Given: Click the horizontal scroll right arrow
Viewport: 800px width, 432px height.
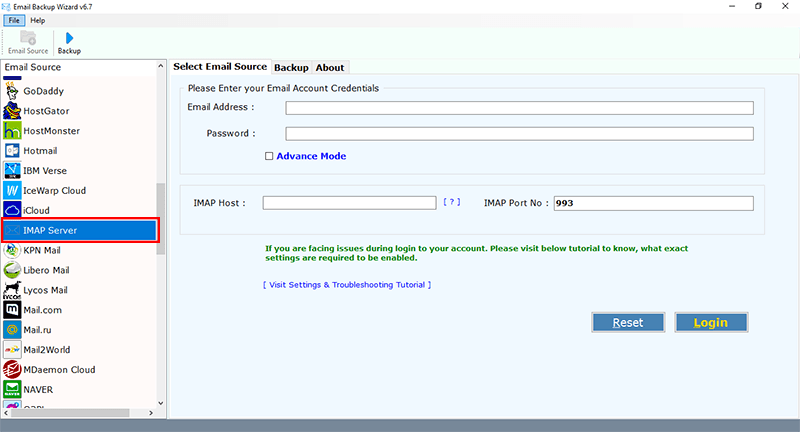Looking at the screenshot, I should pyautogui.click(x=151, y=413).
